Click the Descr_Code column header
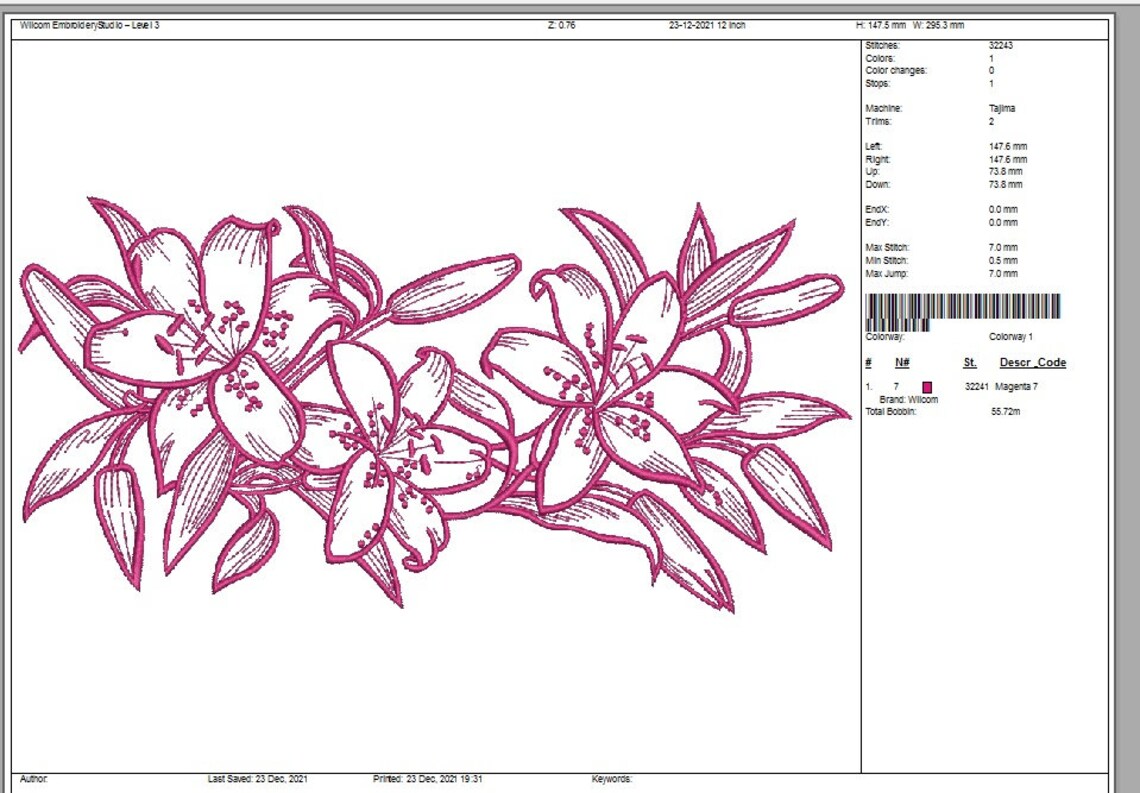1140x793 pixels. click(1032, 362)
